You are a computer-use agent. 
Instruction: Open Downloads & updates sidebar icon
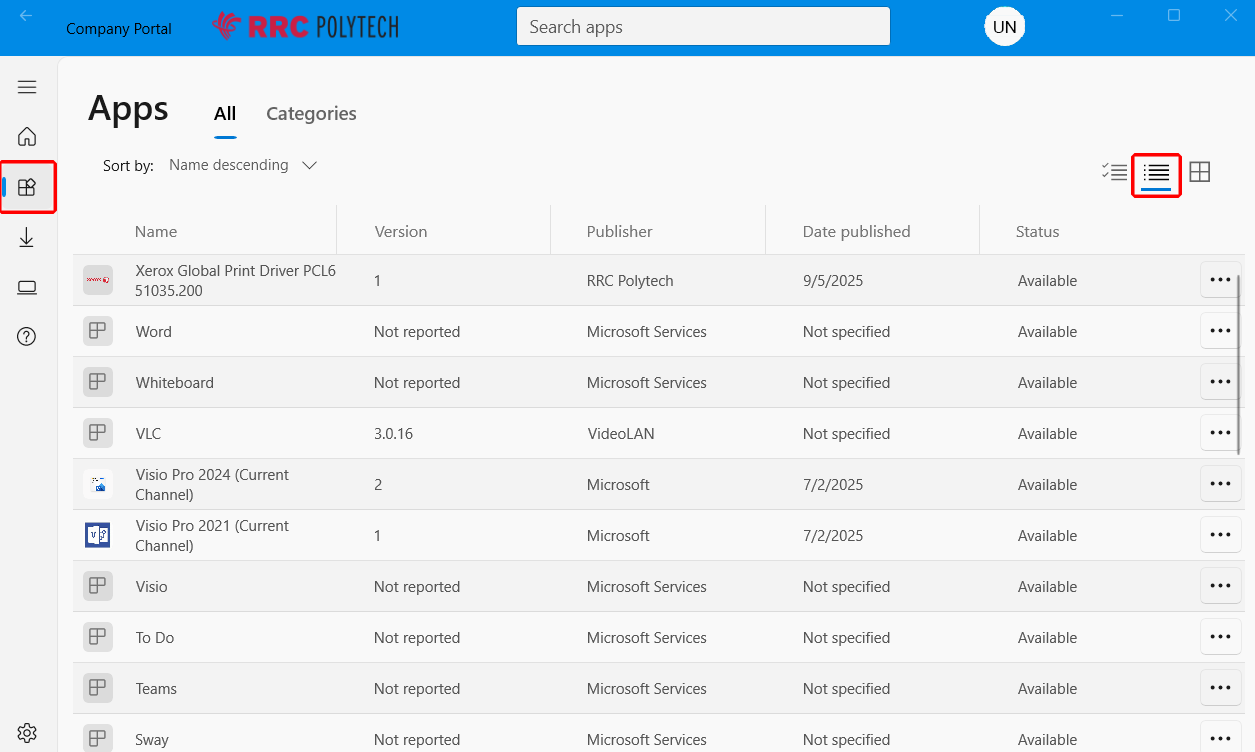point(27,237)
